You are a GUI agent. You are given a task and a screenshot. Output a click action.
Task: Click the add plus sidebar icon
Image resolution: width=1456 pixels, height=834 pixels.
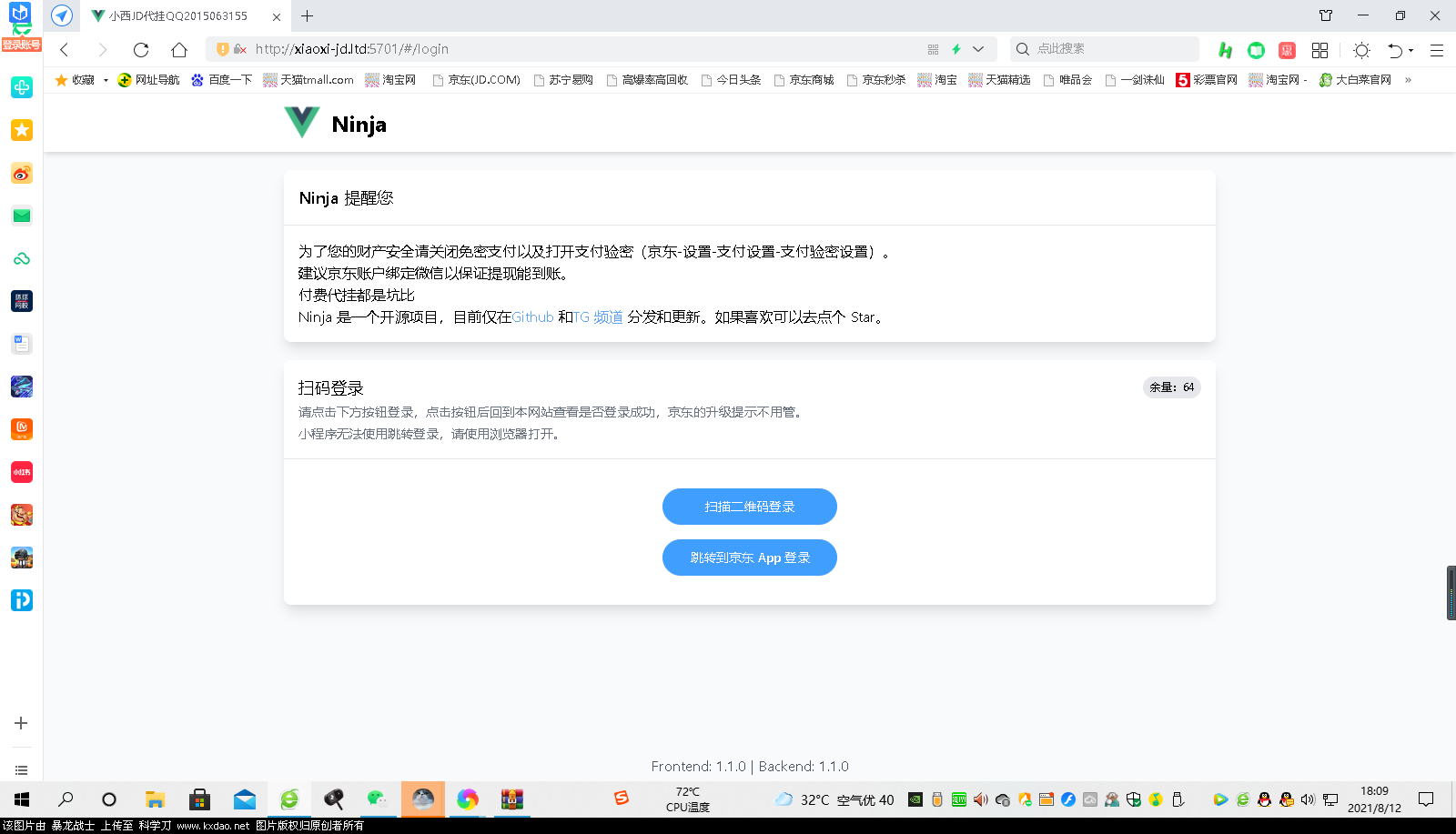coord(21,723)
